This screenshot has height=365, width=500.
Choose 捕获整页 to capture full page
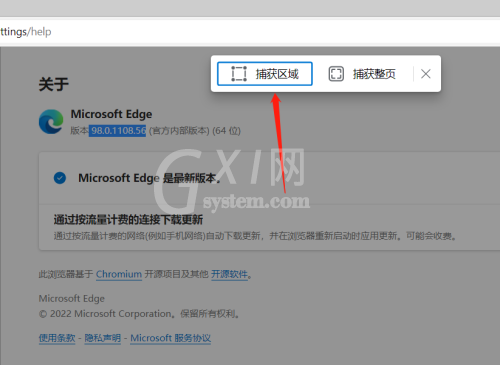tap(362, 74)
